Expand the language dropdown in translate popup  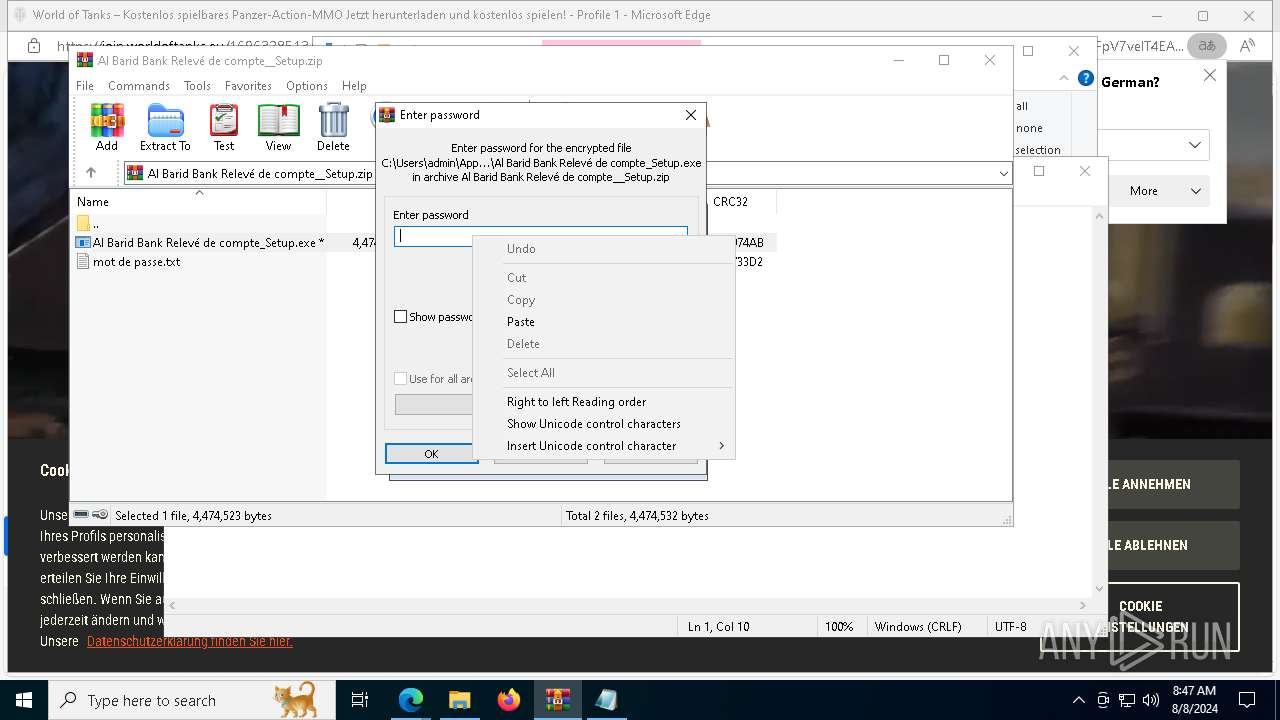tap(1195, 145)
